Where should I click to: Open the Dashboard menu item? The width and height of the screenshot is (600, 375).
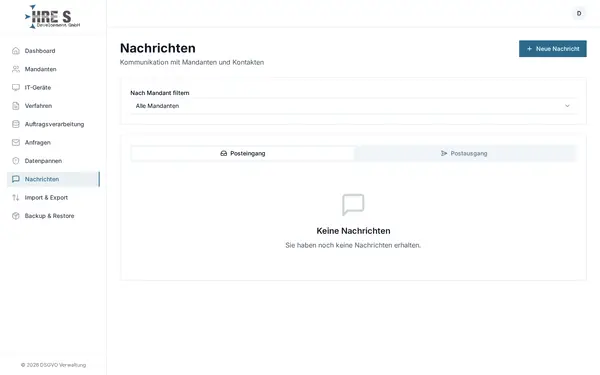(53, 51)
